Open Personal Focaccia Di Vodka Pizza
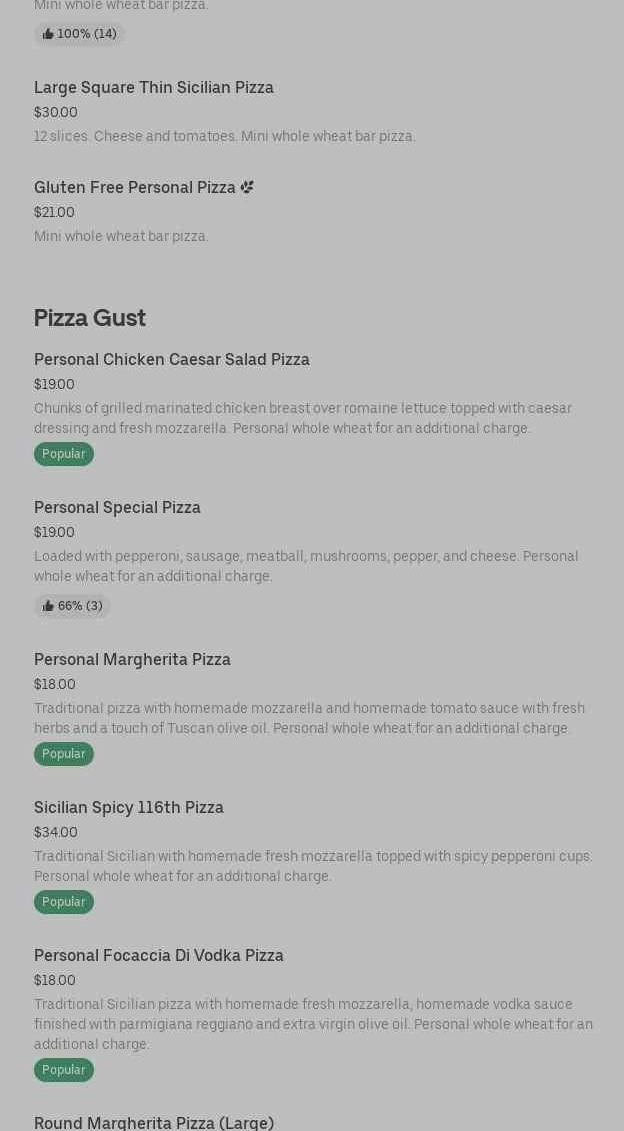Screen dimensions: 624x1131 pos(159,956)
